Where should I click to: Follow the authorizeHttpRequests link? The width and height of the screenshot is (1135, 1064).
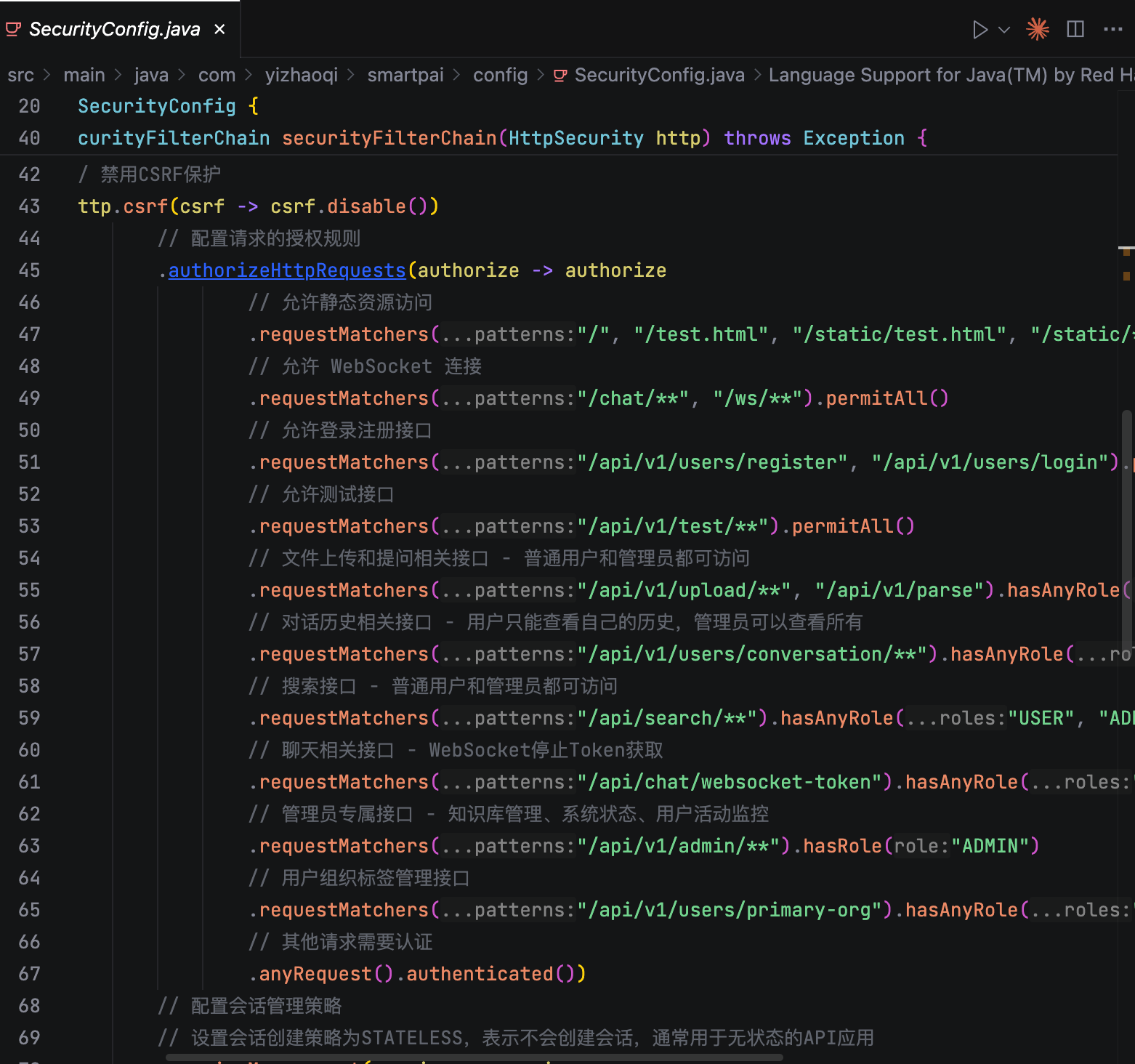pos(286,270)
